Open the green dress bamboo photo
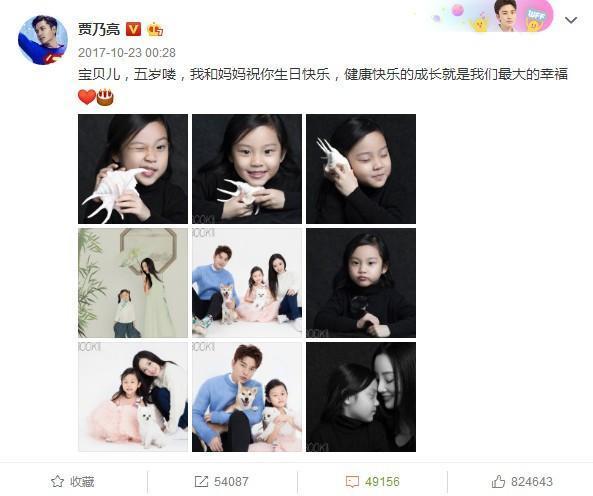This screenshot has width=593, height=496. point(133,283)
